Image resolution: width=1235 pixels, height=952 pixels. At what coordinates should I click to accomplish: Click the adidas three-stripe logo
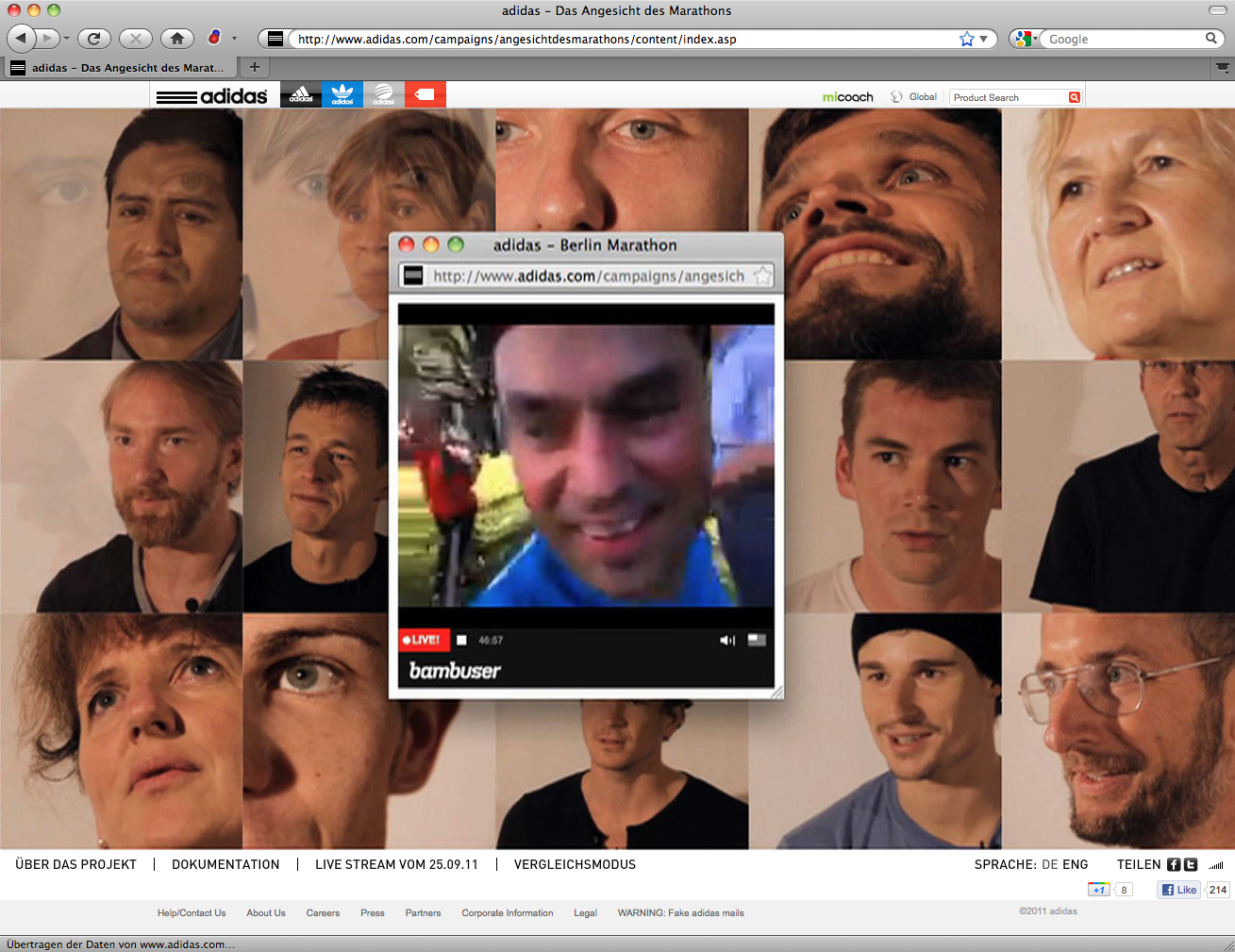click(x=212, y=95)
